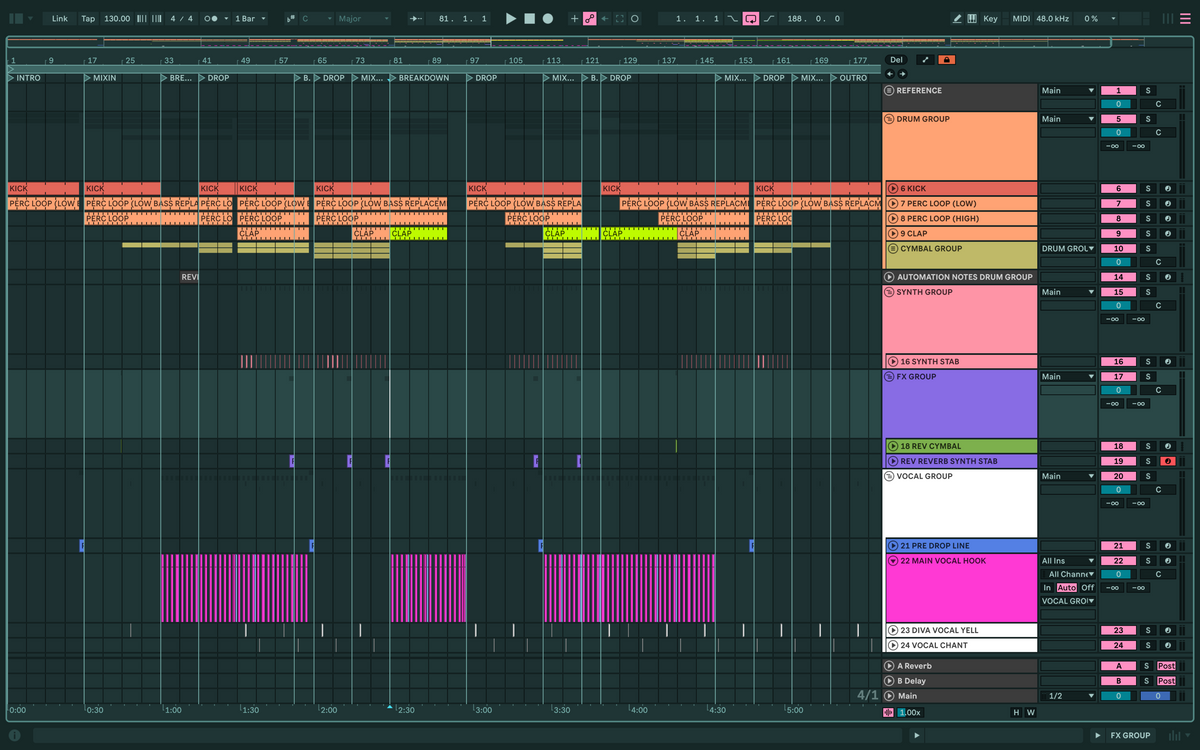Image resolution: width=1200 pixels, height=750 pixels.
Task: Click the Link button
Action: click(x=60, y=18)
